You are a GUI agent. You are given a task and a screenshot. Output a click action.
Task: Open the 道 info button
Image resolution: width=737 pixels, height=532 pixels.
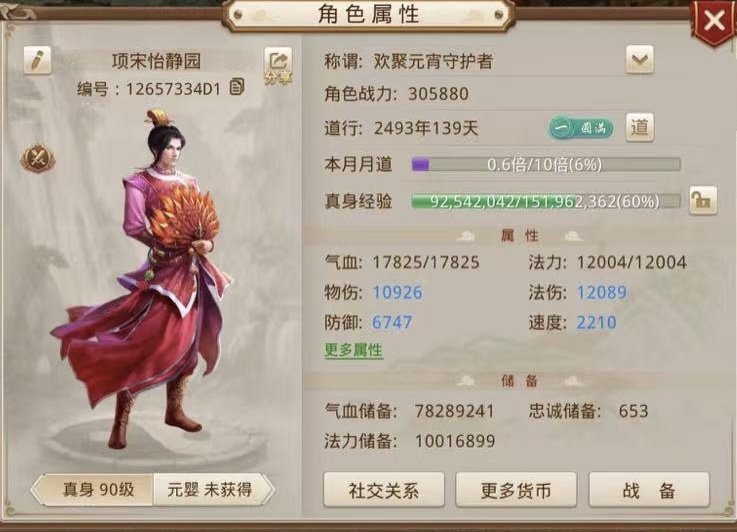tap(640, 127)
